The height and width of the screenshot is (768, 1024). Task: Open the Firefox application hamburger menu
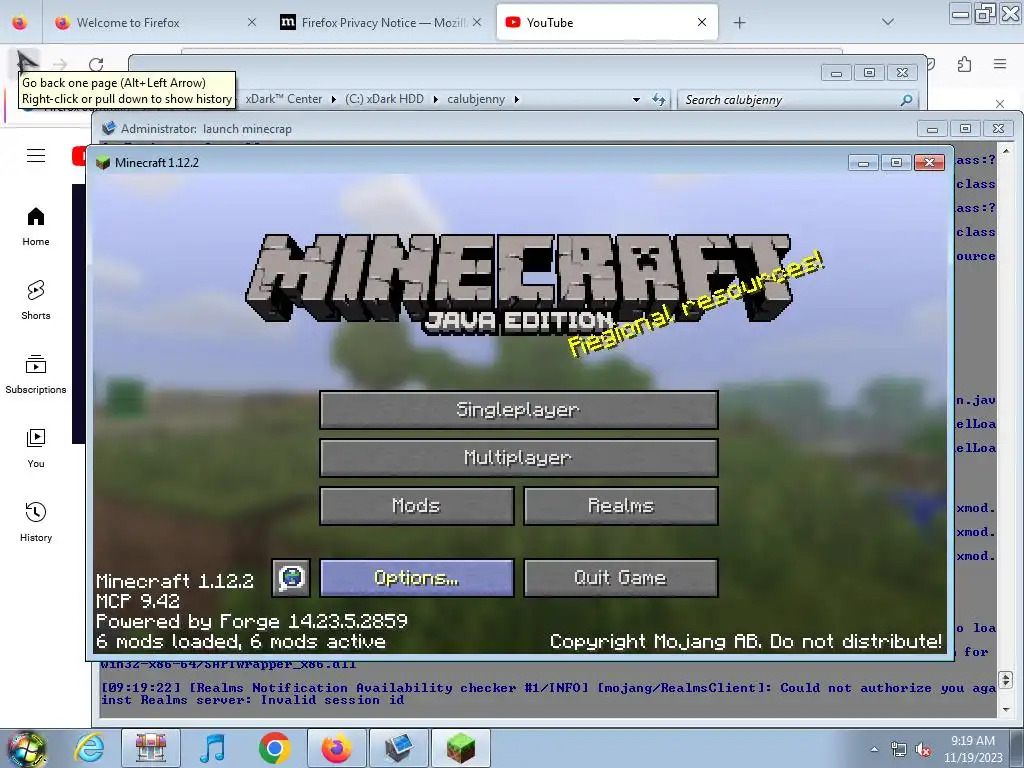click(x=1000, y=64)
